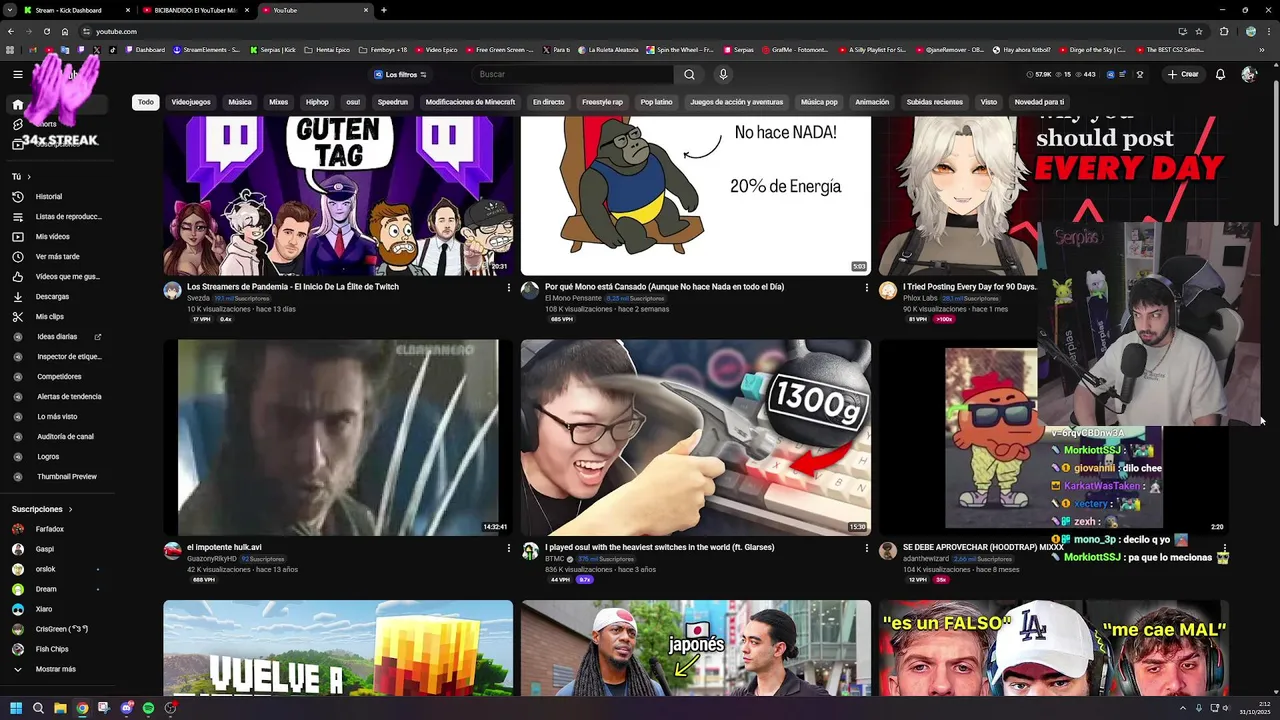Image resolution: width=1280 pixels, height=720 pixels.
Task: Switch to Stream - Kick Dashboard tab
Action: coord(70,10)
